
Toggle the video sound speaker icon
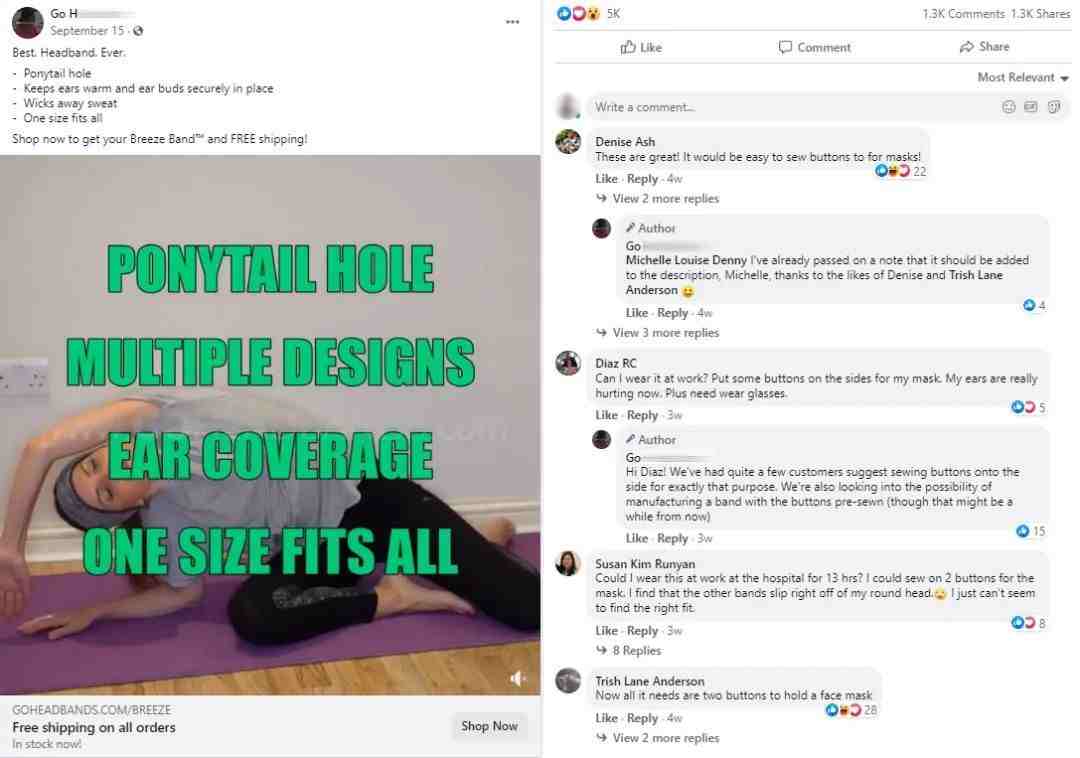click(x=517, y=679)
